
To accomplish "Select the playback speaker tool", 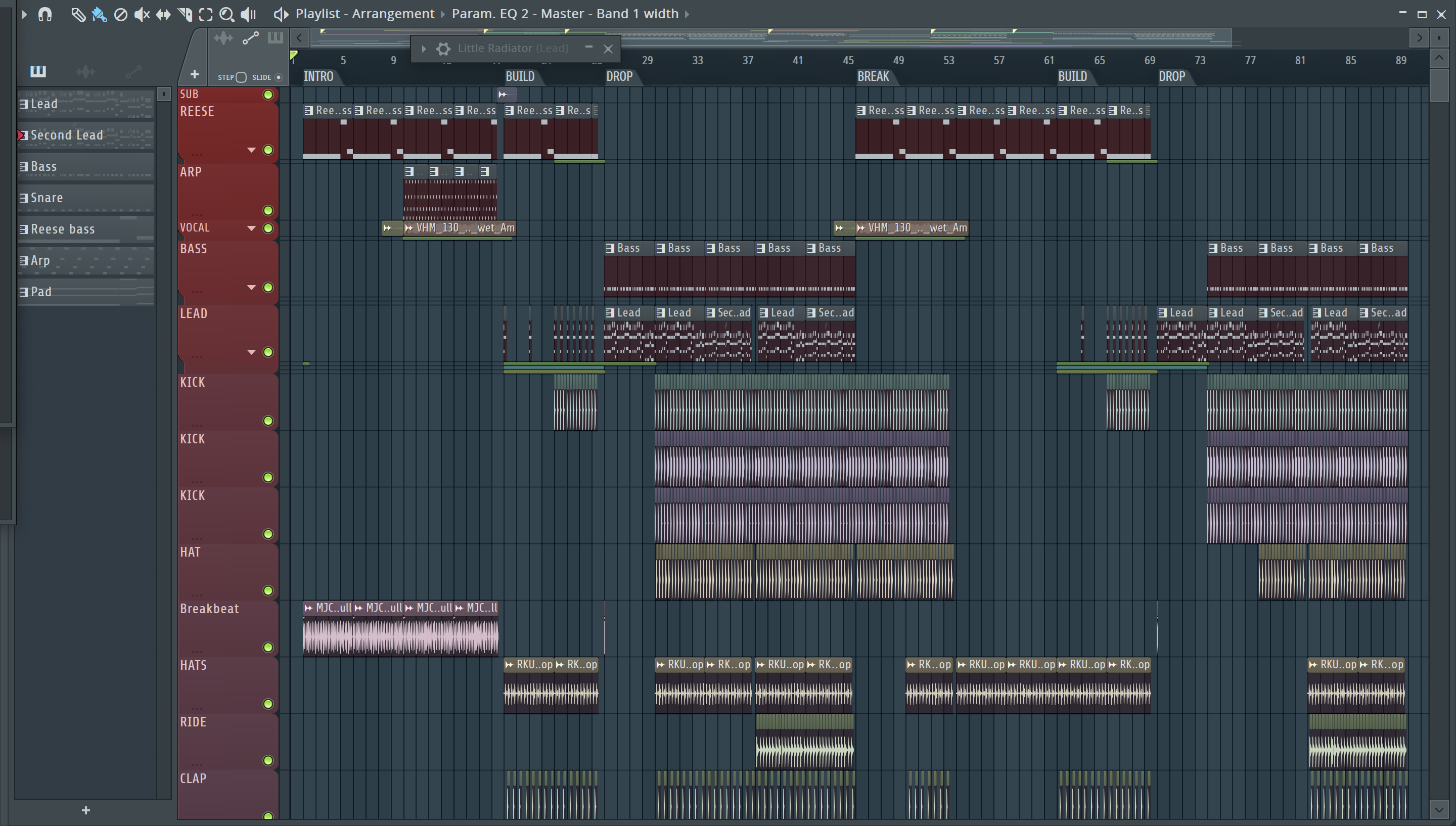I will [x=248, y=14].
